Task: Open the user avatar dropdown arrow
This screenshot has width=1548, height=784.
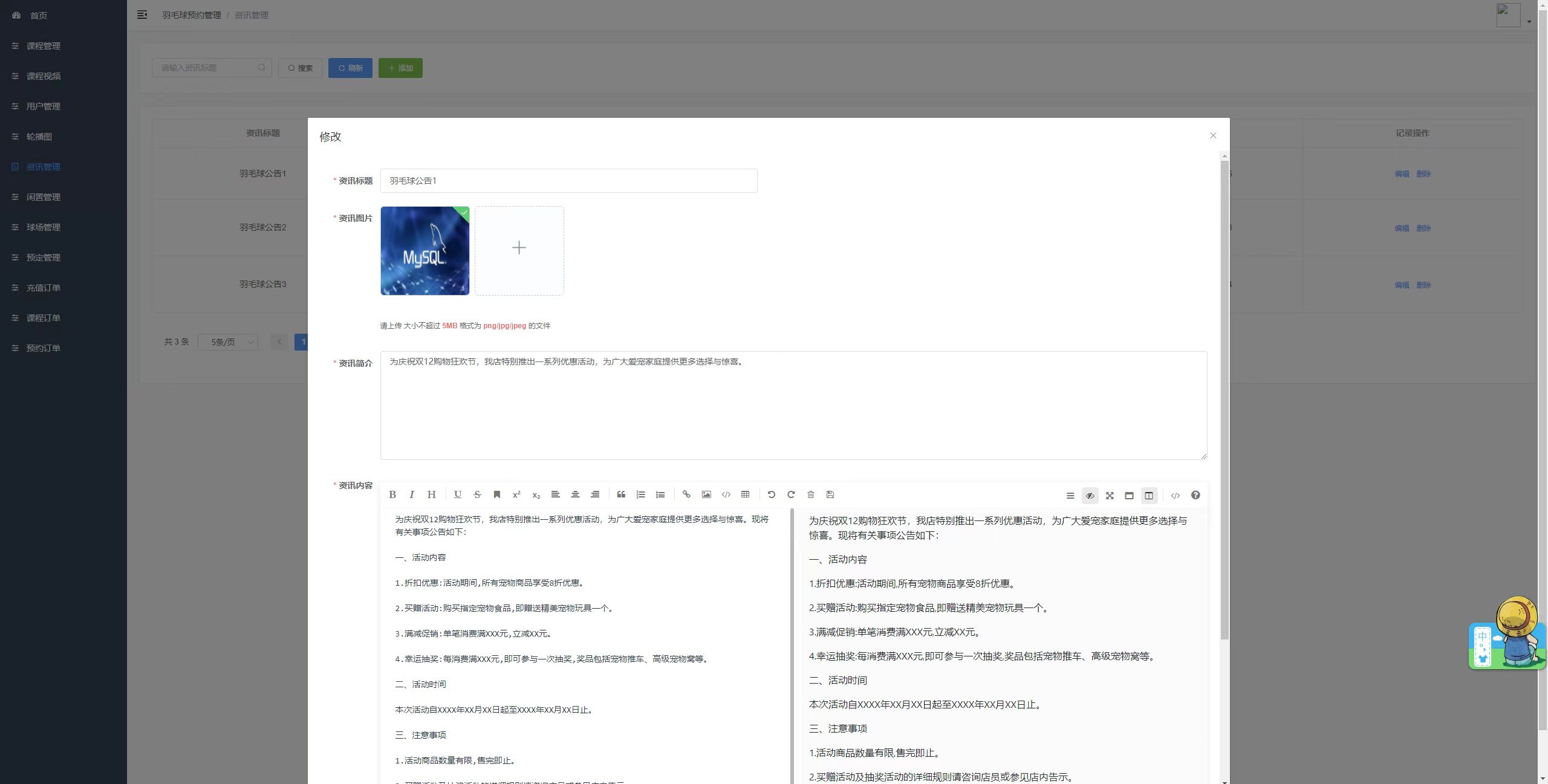Action: click(1529, 22)
